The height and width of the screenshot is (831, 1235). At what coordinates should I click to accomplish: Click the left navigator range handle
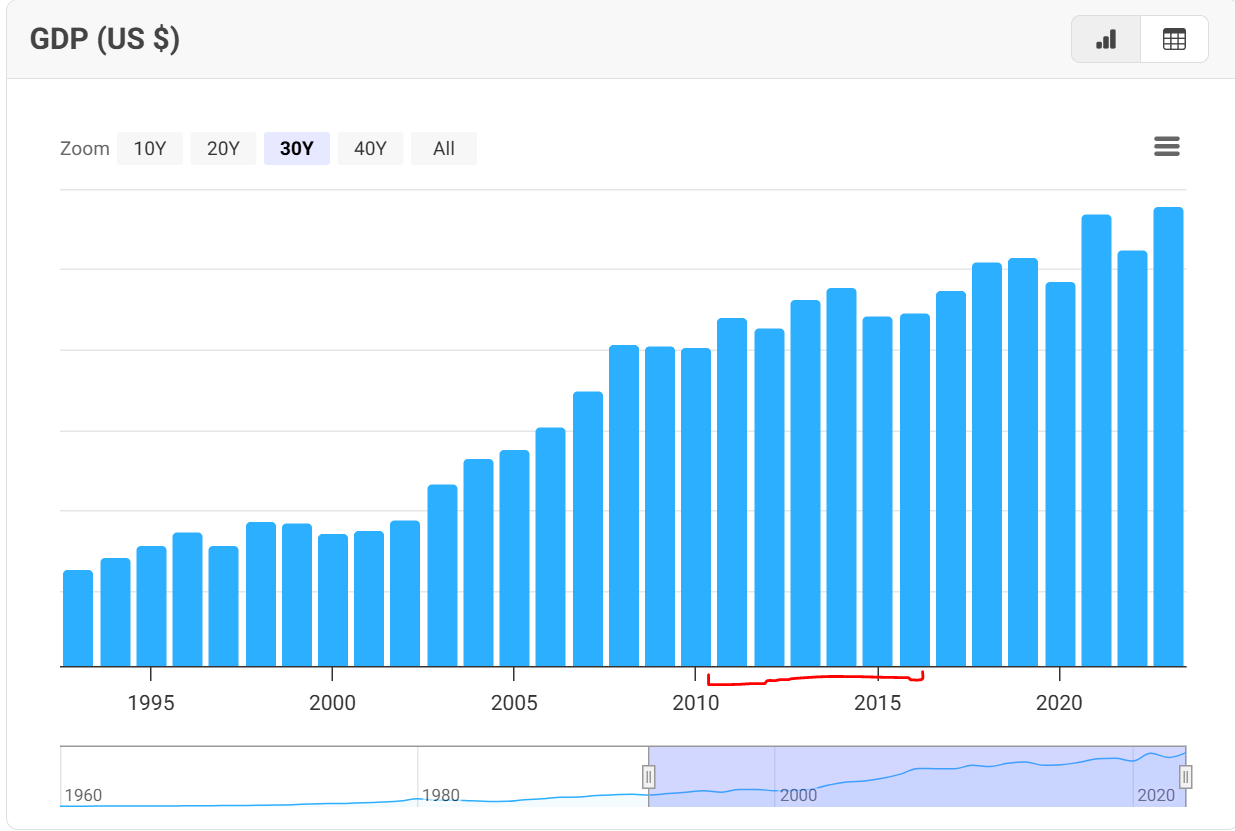point(649,776)
